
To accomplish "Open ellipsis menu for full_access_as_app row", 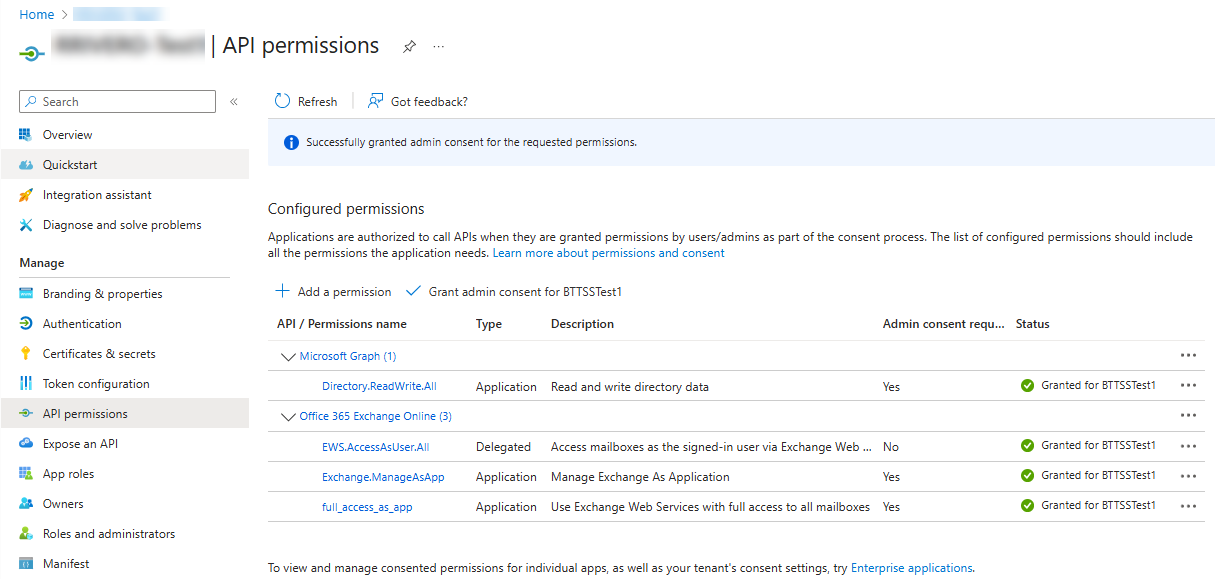I will 1188,506.
